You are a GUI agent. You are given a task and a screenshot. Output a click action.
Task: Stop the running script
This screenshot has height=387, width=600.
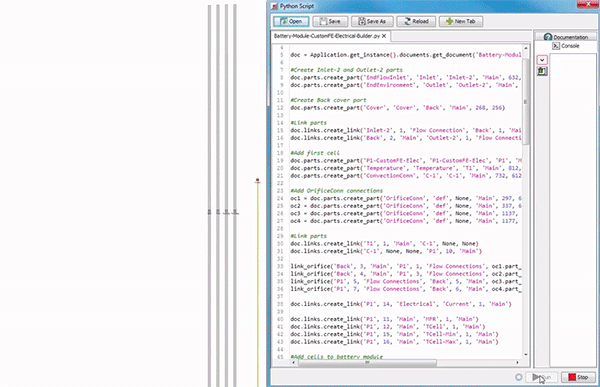[578, 377]
